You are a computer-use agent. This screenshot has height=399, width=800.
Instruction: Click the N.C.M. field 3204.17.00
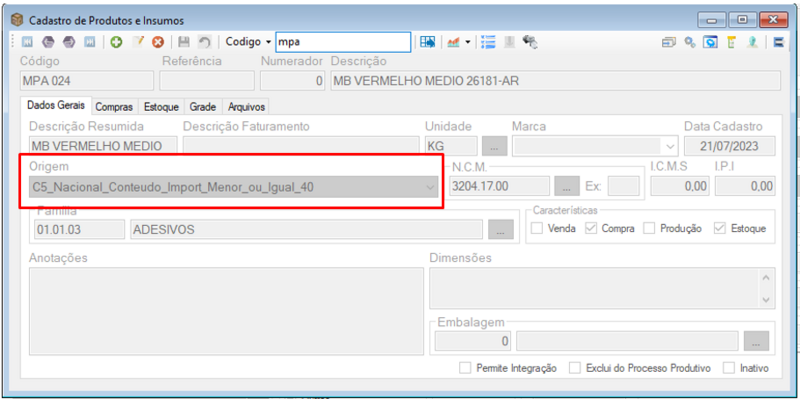pyautogui.click(x=499, y=186)
